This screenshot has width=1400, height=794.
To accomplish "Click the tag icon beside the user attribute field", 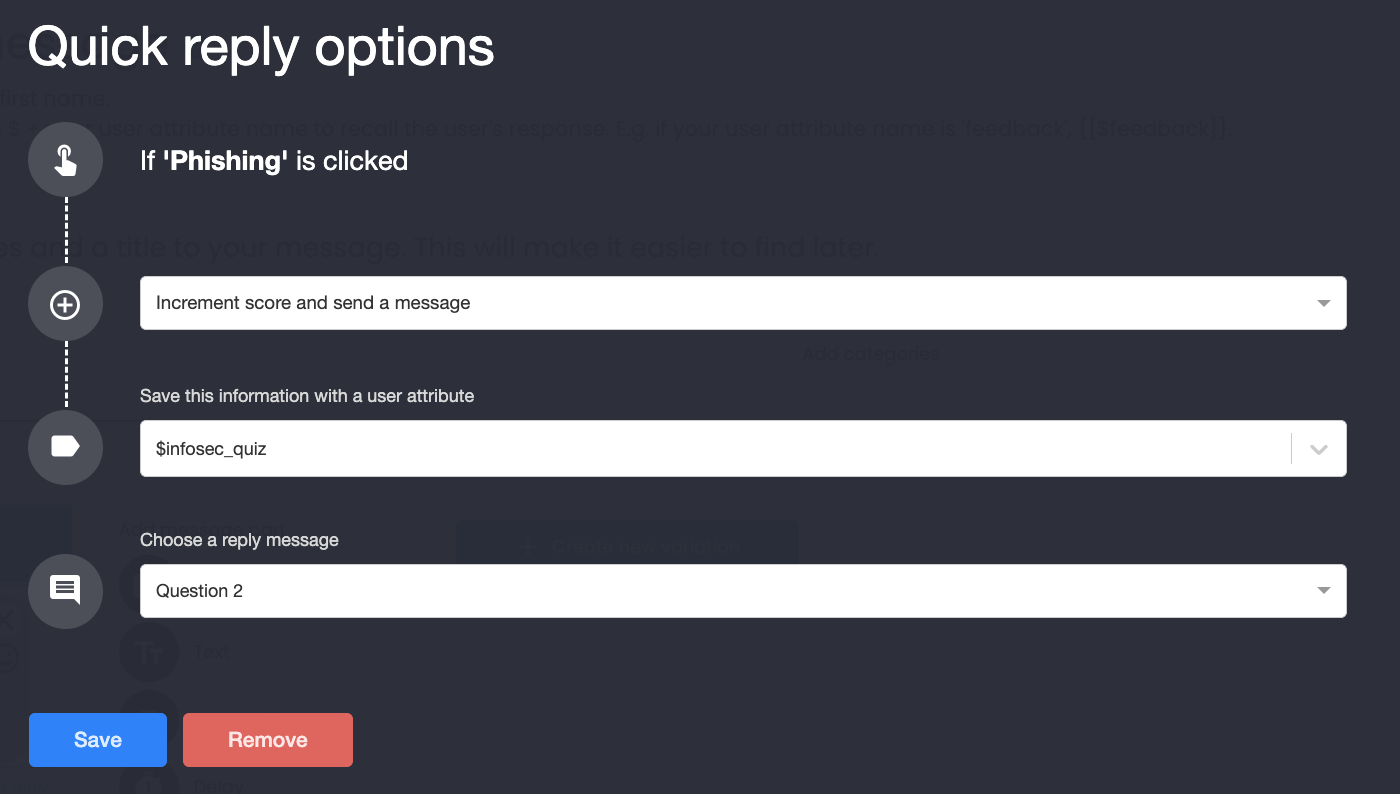I will click(x=65, y=447).
